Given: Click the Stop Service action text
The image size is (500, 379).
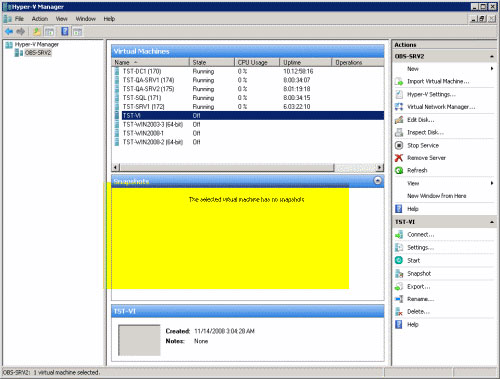Looking at the screenshot, I should click(423, 145).
